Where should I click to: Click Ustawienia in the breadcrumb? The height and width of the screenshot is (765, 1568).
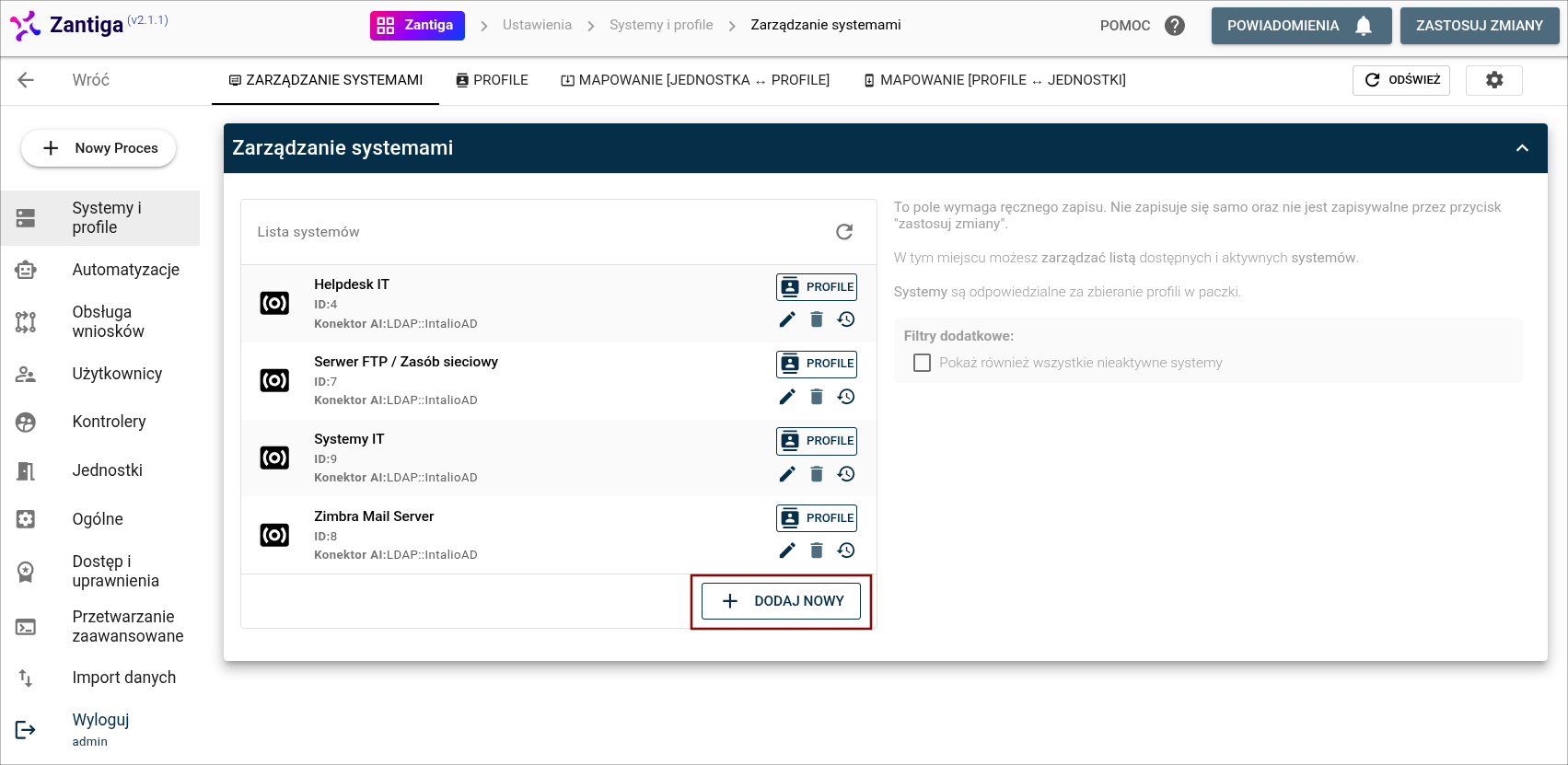click(x=537, y=25)
